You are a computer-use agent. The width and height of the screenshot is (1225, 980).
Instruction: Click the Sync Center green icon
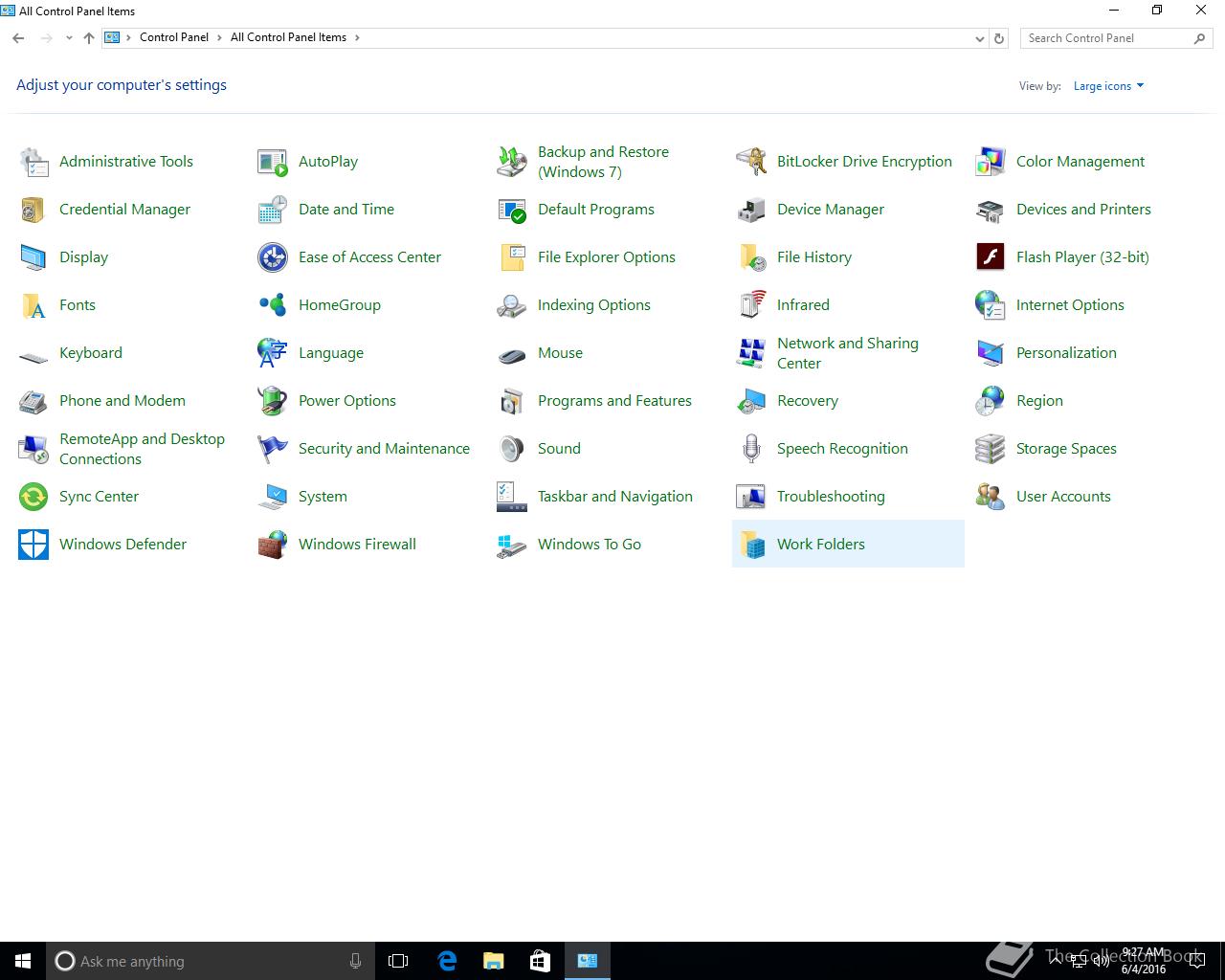(x=33, y=497)
